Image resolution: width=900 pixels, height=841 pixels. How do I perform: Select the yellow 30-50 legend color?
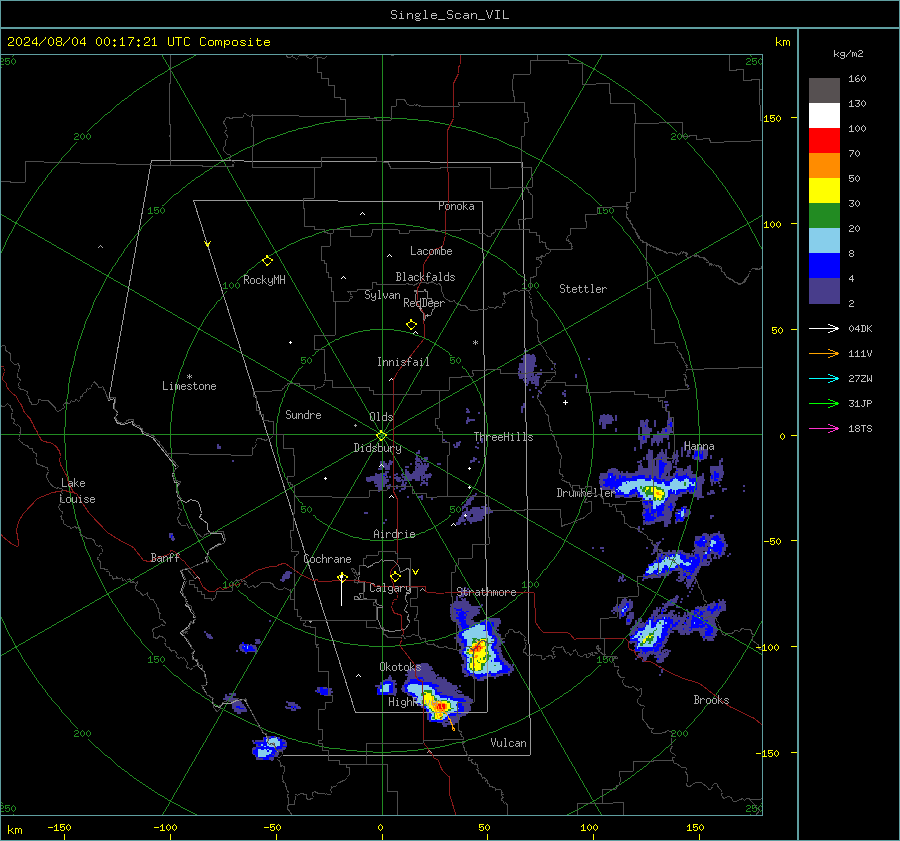824,191
